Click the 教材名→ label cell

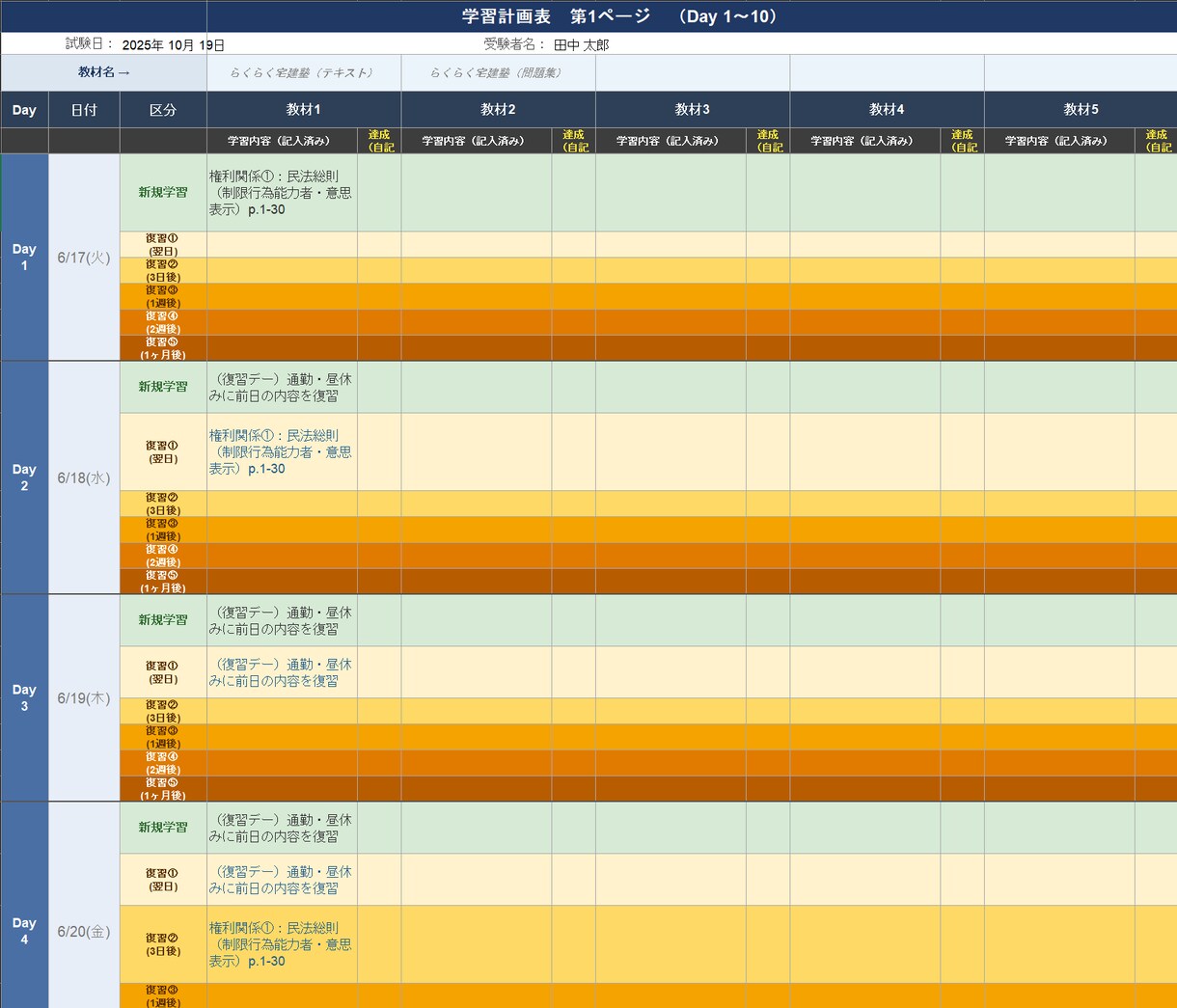tap(104, 72)
